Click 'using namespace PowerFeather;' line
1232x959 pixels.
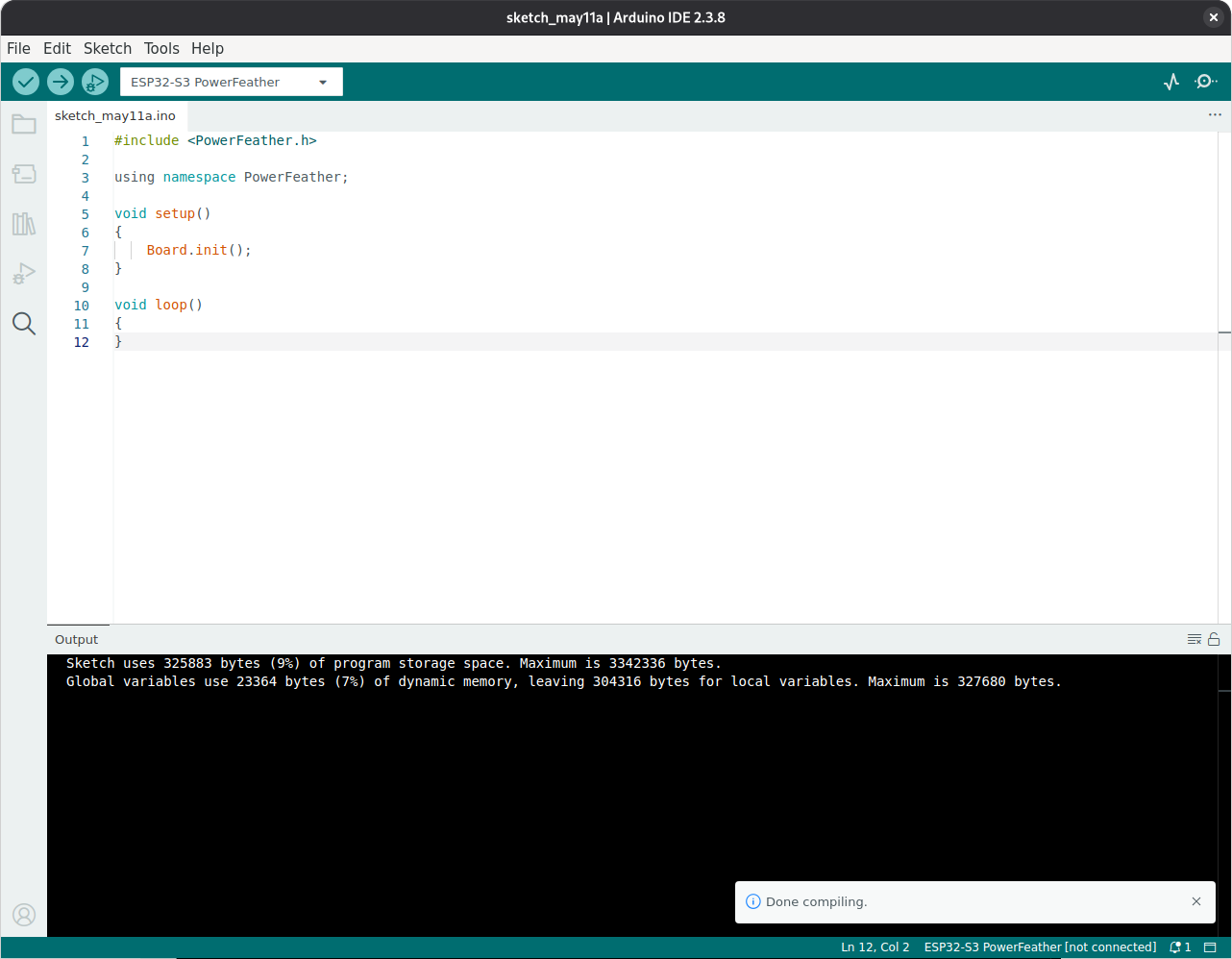(x=232, y=177)
